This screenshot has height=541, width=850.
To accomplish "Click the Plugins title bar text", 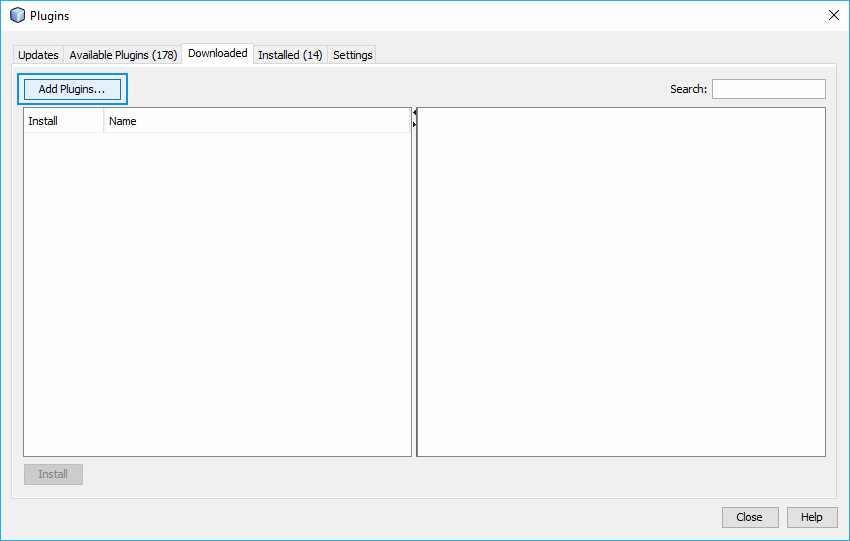I will [50, 16].
